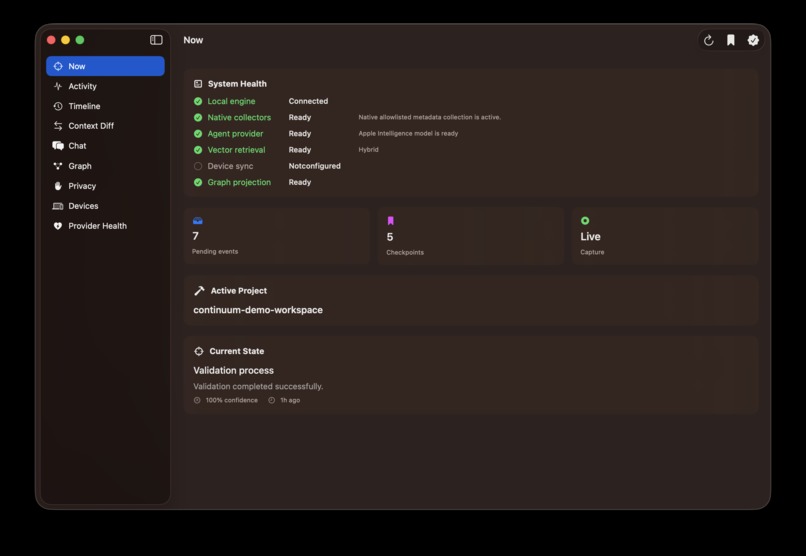
Task: Click the Pending events label
Action: pos(215,252)
